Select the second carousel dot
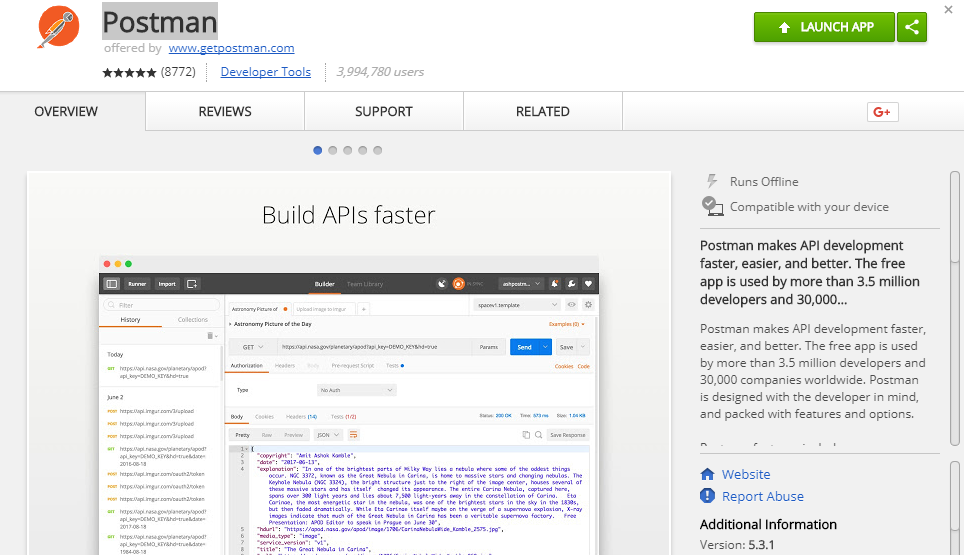Screen dimensions: 964x555 [333, 150]
